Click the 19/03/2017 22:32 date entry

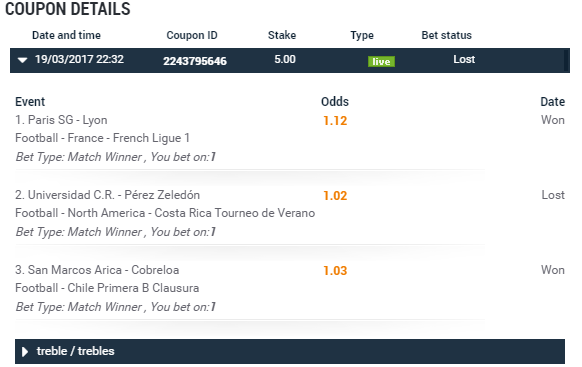click(x=79, y=59)
